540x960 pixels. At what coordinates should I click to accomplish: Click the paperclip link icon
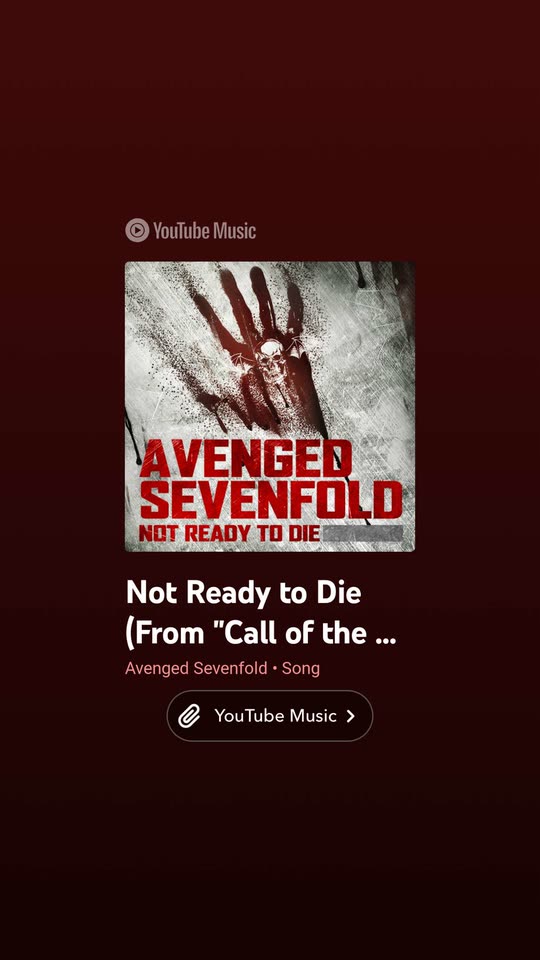pos(190,716)
